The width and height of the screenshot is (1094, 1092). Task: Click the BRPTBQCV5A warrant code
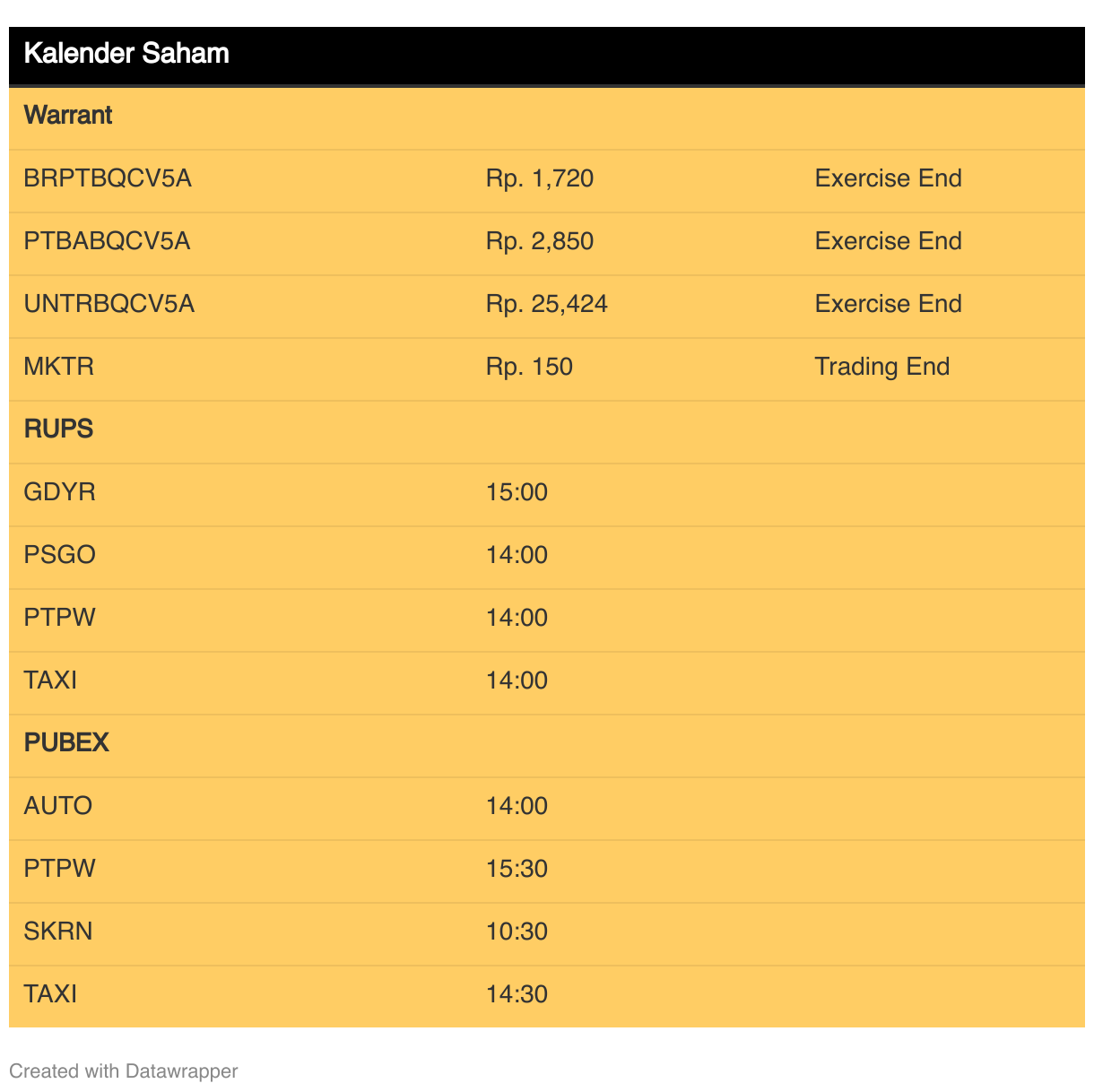pos(108,178)
